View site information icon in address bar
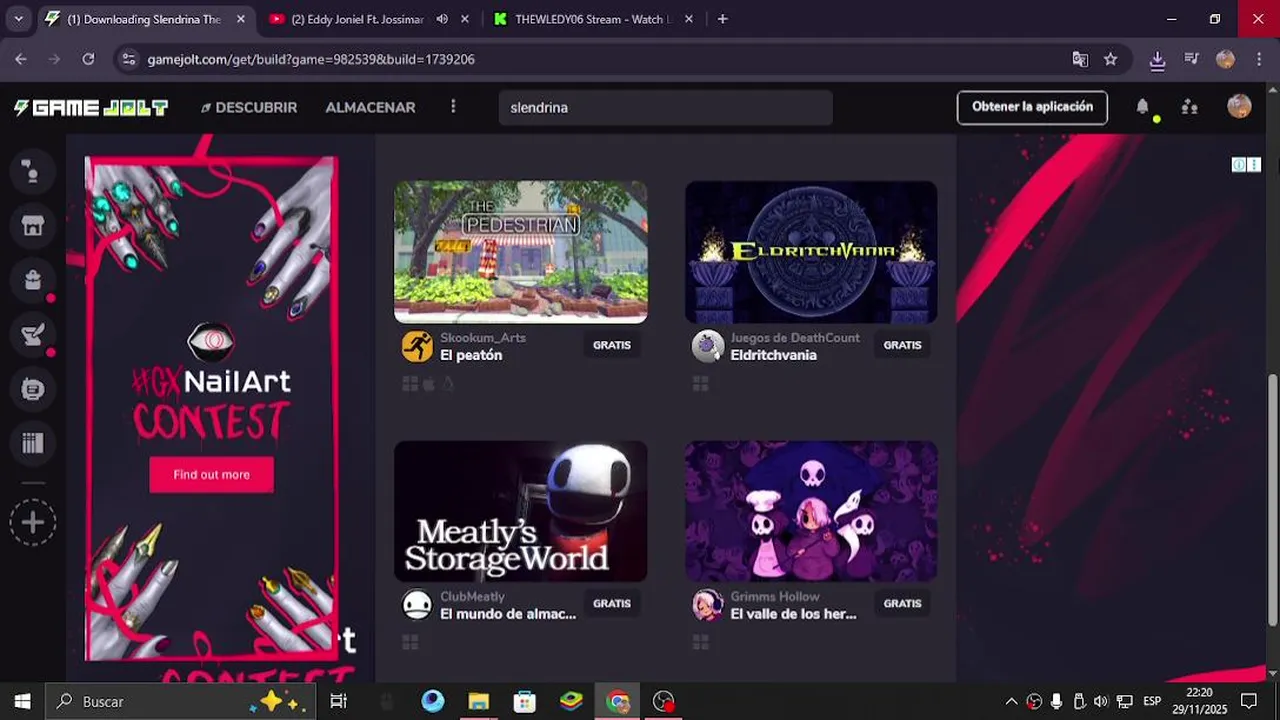 coord(128,59)
